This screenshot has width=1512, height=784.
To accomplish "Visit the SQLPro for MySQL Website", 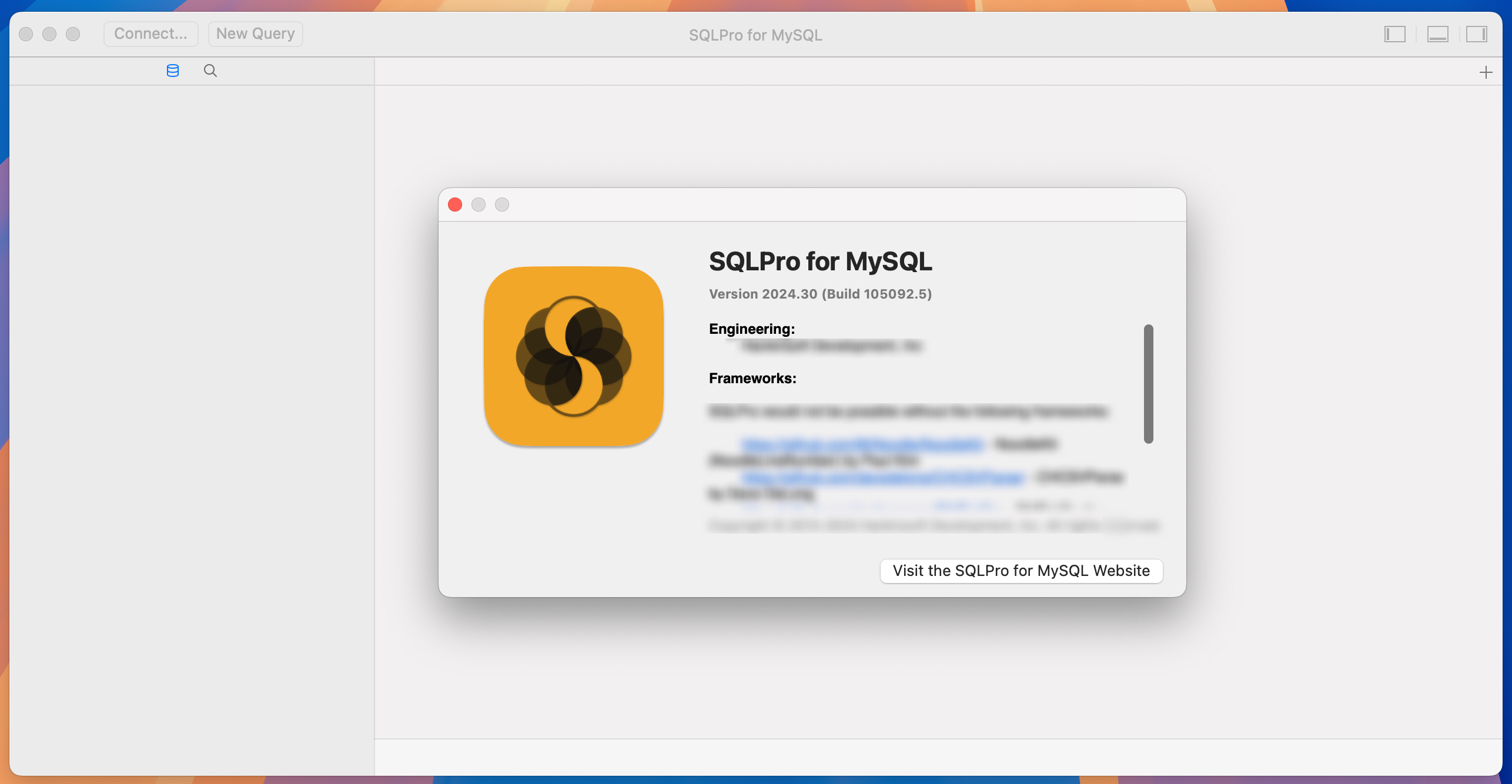I will coord(1021,571).
